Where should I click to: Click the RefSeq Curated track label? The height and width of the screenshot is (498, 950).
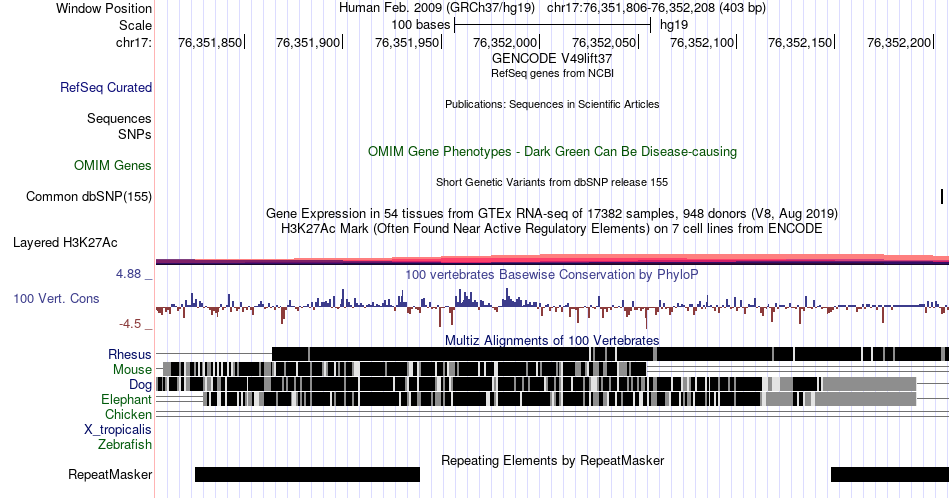point(106,87)
